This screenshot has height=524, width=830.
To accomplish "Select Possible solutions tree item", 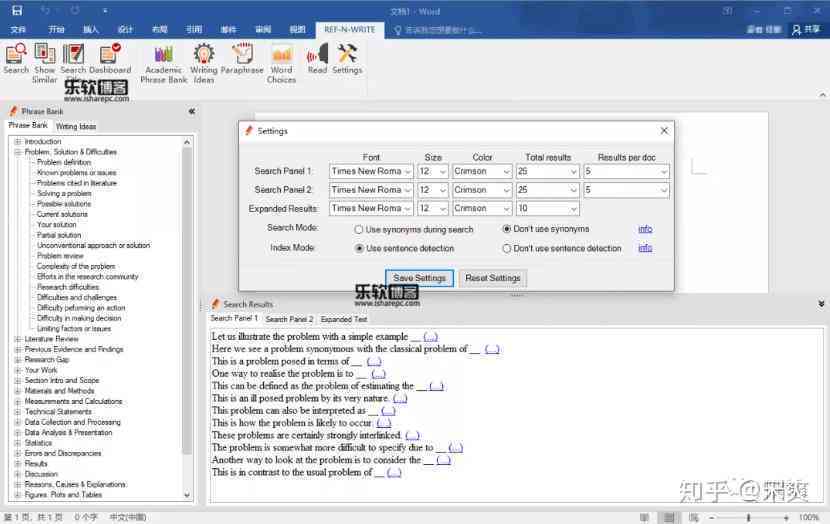I will tap(64, 204).
